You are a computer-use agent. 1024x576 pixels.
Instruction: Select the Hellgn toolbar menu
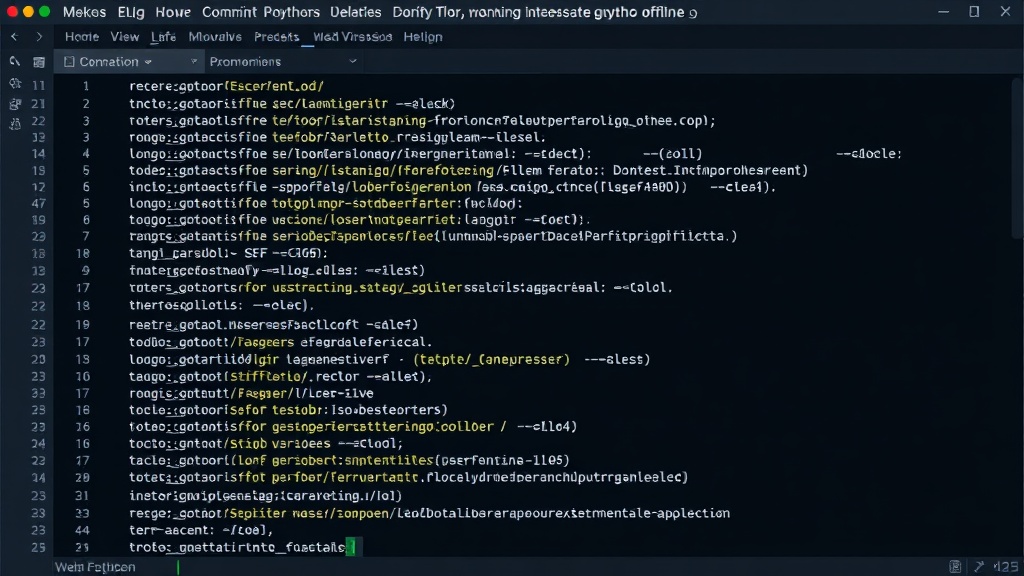(x=423, y=37)
